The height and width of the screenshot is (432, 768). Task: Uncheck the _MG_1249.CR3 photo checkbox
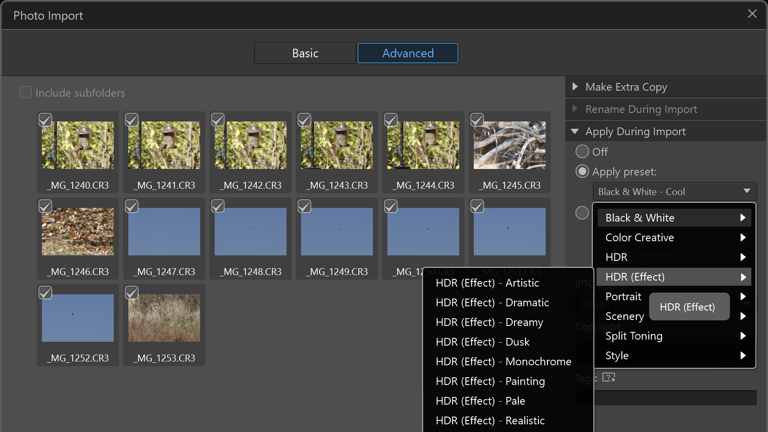click(304, 206)
